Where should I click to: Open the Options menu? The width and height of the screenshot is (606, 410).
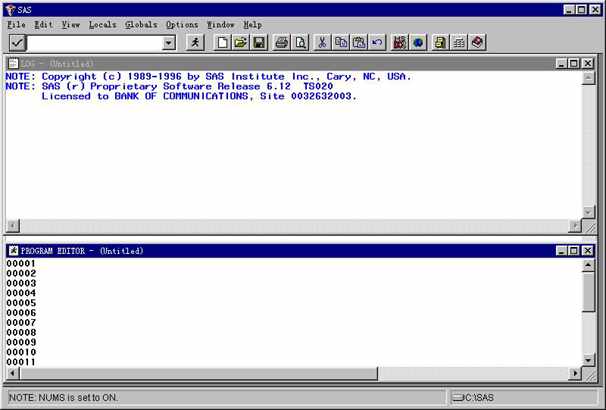[182, 24]
